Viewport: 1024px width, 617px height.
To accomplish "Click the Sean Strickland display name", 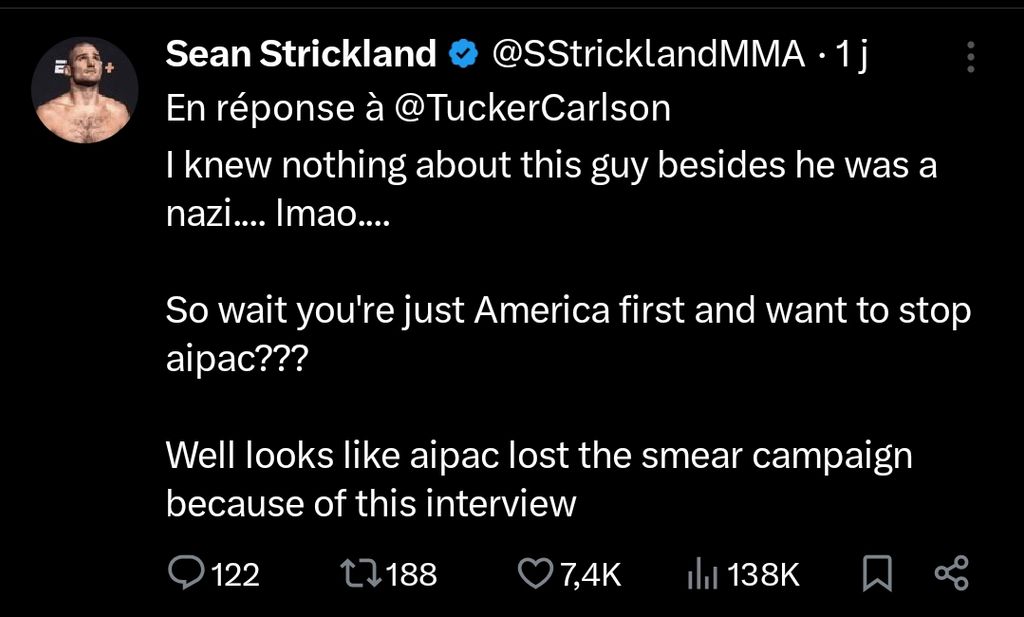I will click(x=301, y=54).
